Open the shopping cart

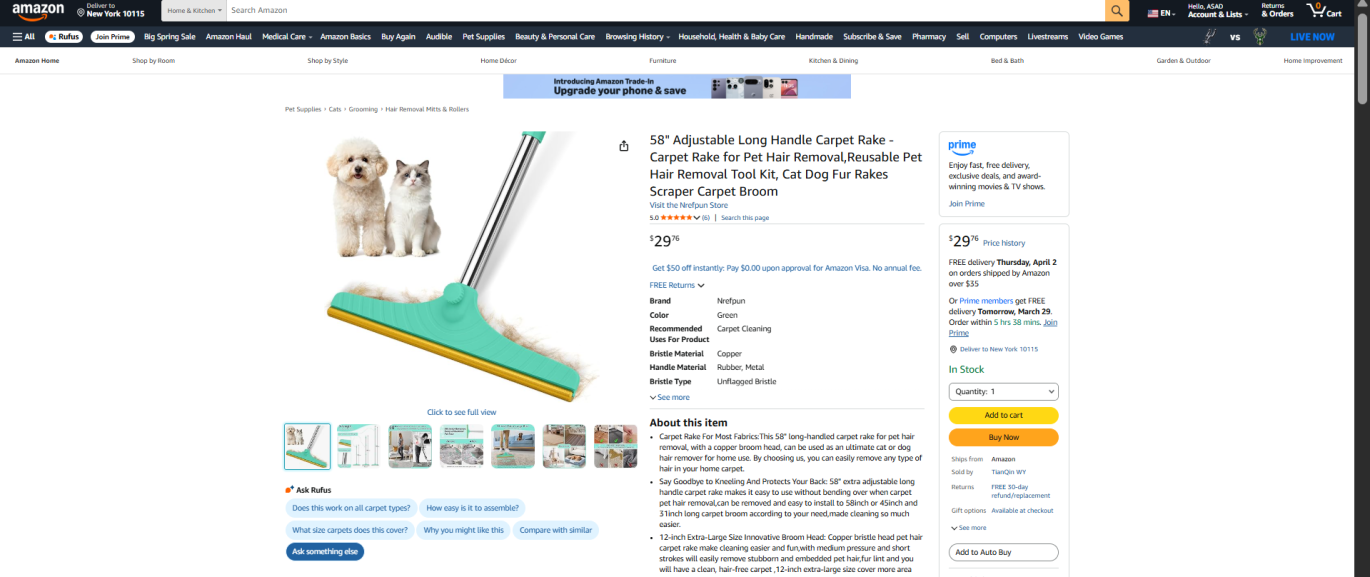coord(1324,11)
